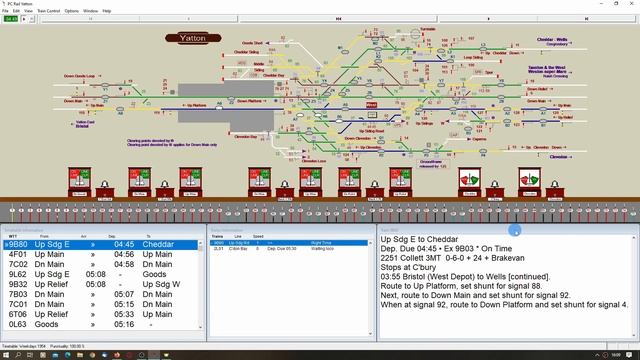Screen dimensions: 640x360
Task: Open File Explorer from the taskbar
Action: 80,355
